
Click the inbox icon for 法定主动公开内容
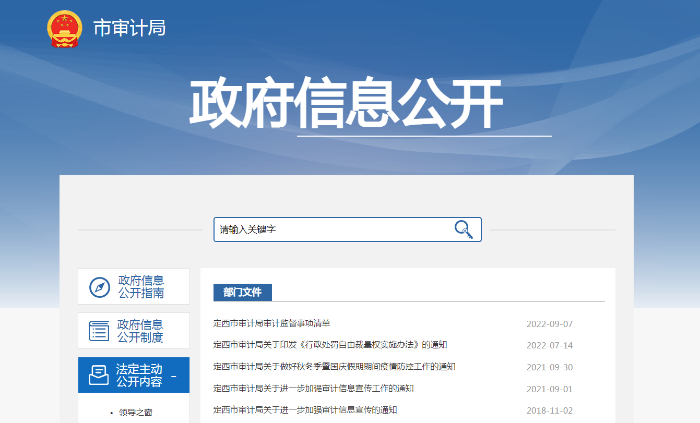click(99, 375)
